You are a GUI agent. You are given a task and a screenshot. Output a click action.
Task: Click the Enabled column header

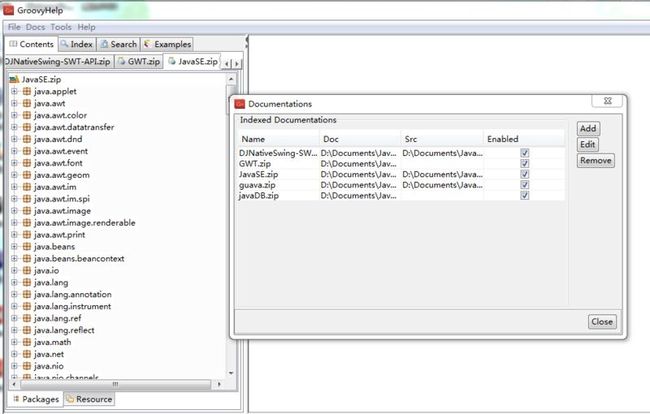tap(524, 139)
